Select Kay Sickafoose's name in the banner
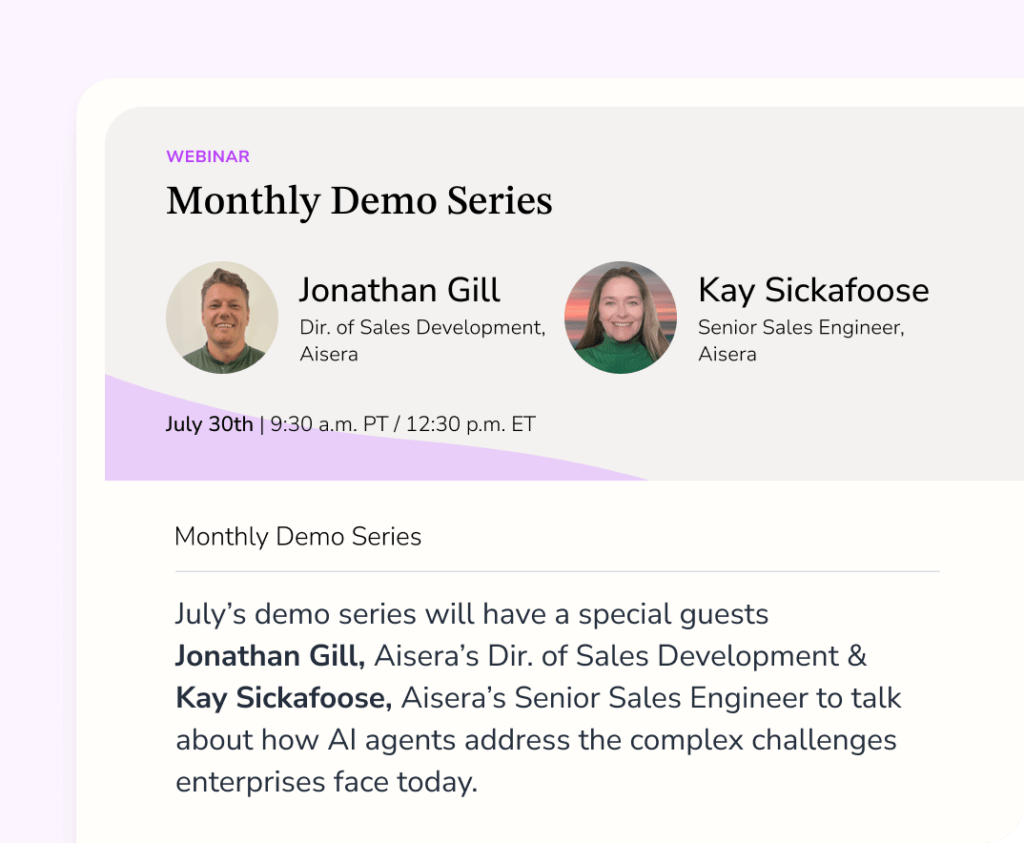Screen dimensions: 1024x843 tap(813, 290)
